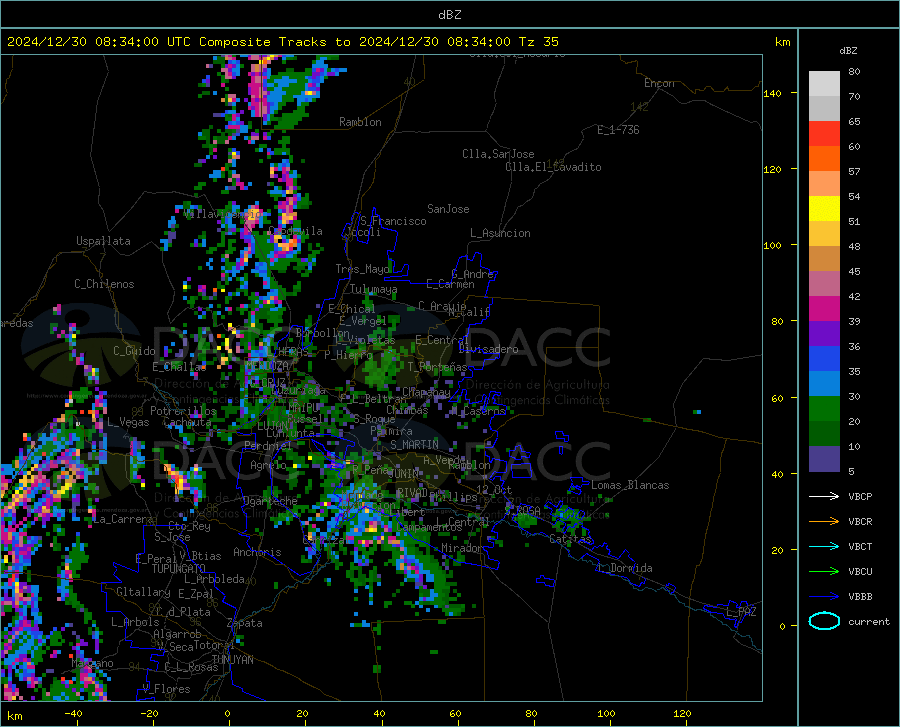Pick the light gray 70 dBZ swatch
The height and width of the screenshot is (727, 900).
[824, 84]
